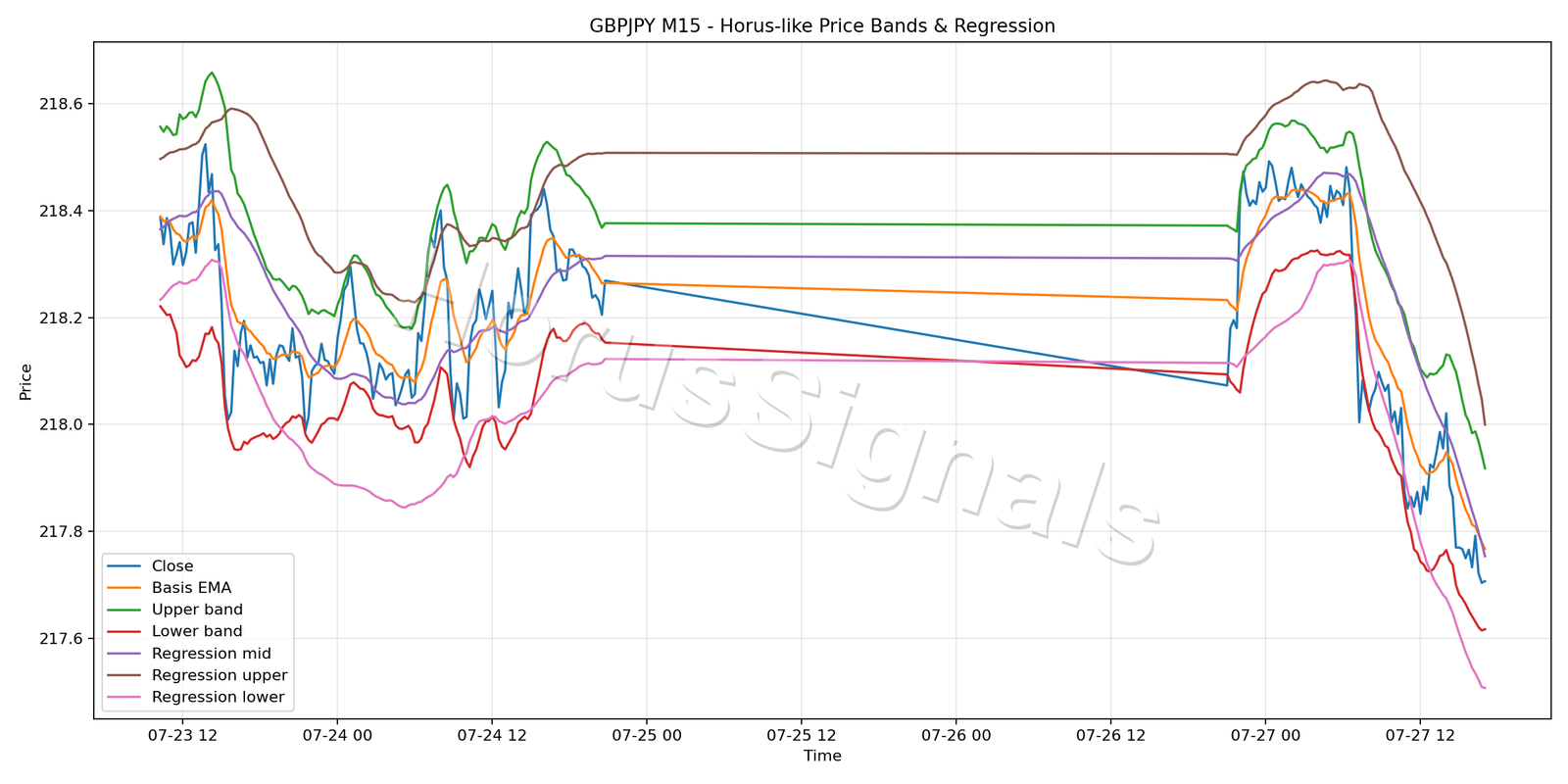Click the '07-26 12' x-axis tick label
Screen dimensions: 1568x784
pos(1111,735)
